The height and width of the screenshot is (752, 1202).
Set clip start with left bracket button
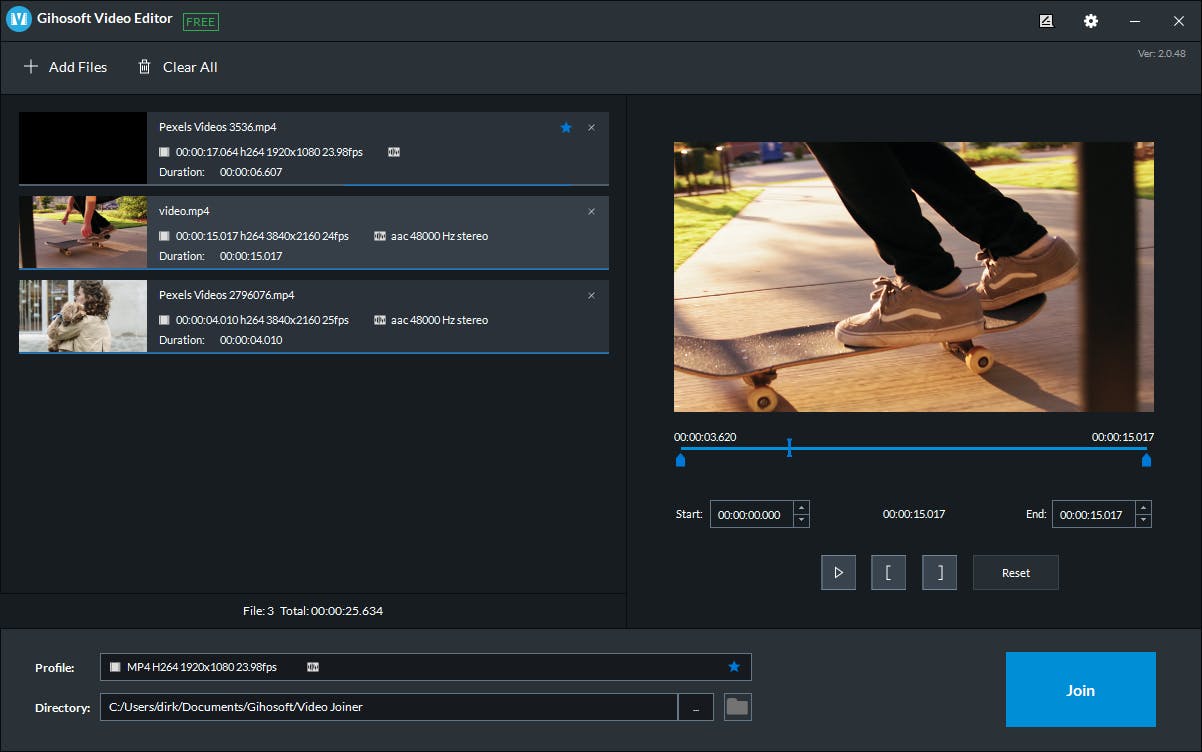coord(888,573)
